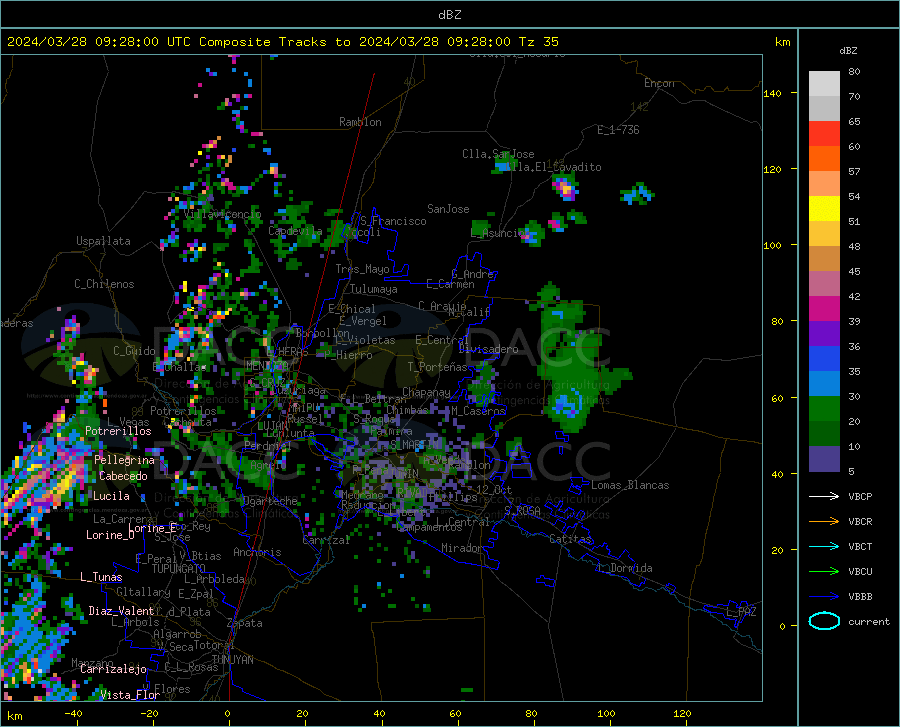Click the Ugarteche map label
This screenshot has width=900, height=727.
[x=270, y=501]
